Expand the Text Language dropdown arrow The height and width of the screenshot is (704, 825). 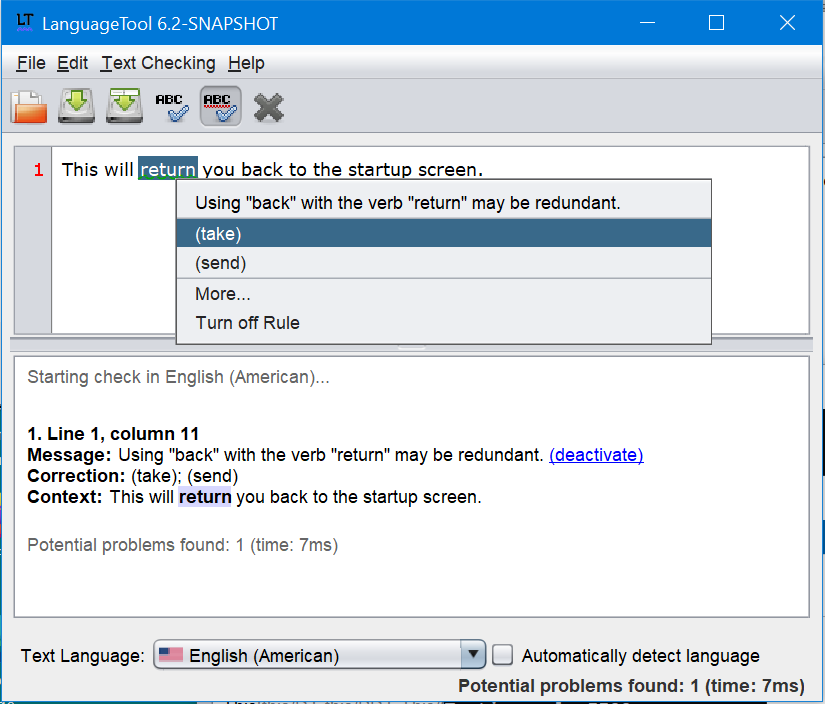473,655
